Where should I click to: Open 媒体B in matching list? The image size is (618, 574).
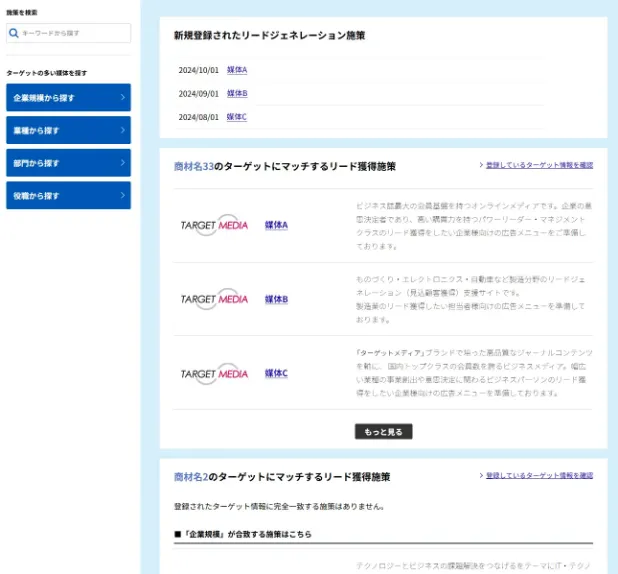pos(276,299)
